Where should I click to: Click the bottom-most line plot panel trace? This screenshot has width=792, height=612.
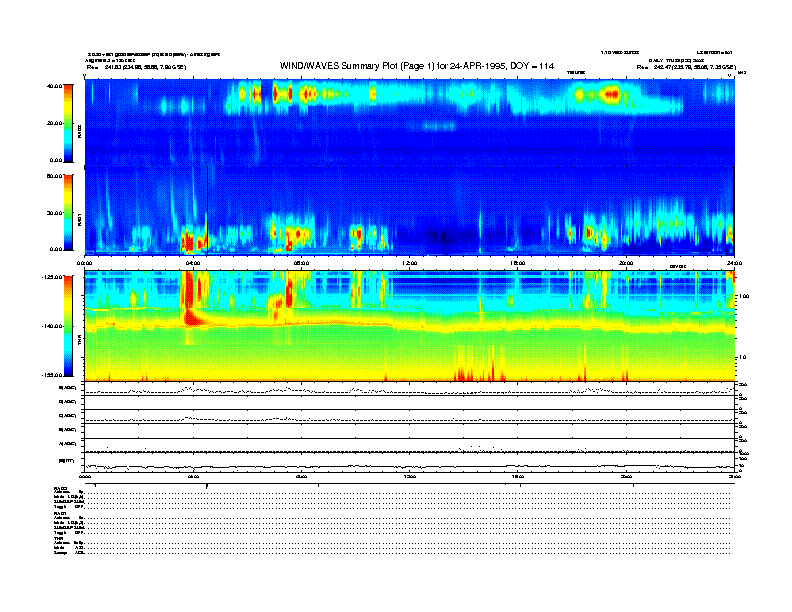[x=409, y=467]
